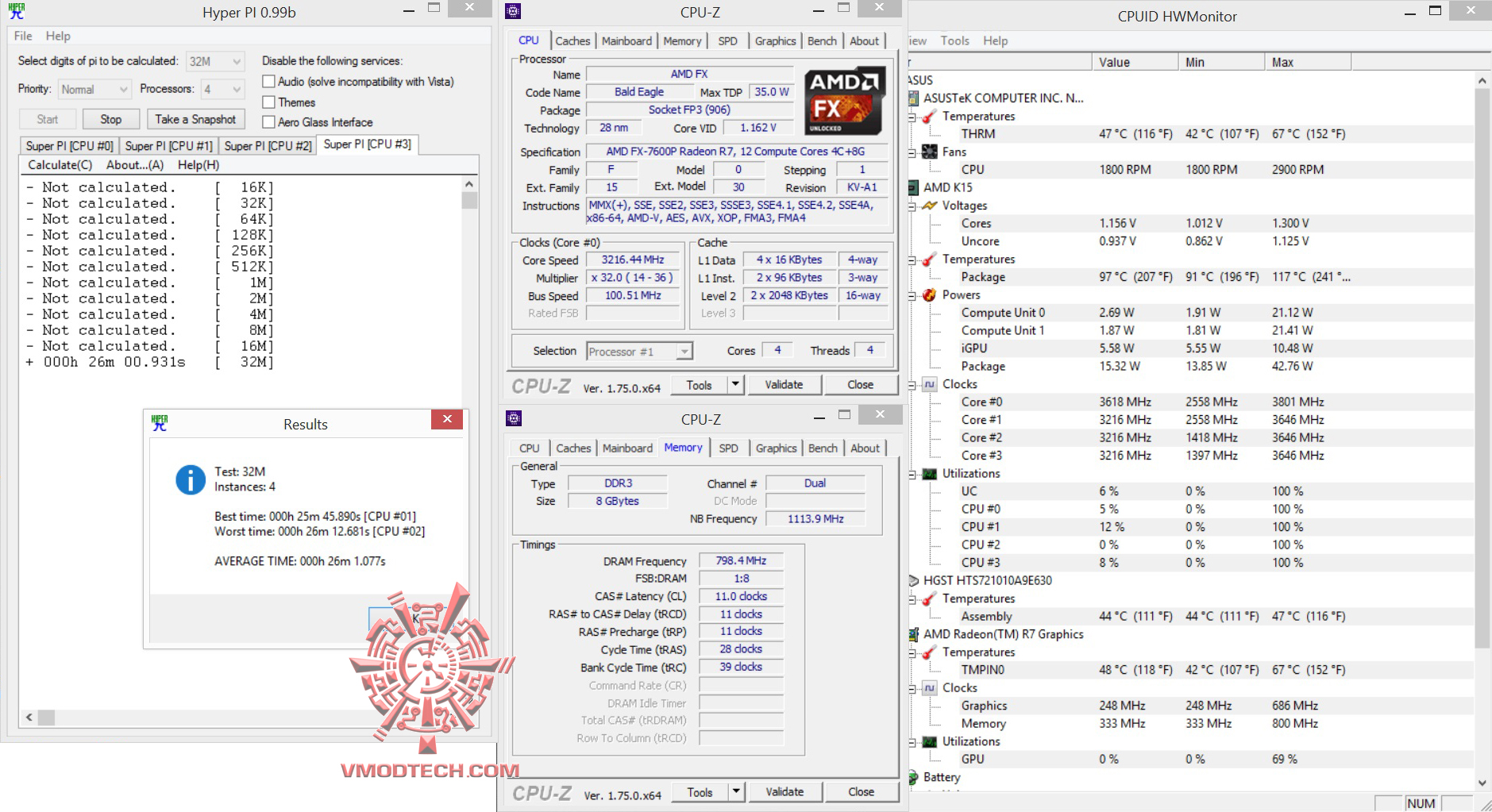1492x812 pixels.
Task: Click the Utilizations icon under AMD K15
Action: pos(929,474)
